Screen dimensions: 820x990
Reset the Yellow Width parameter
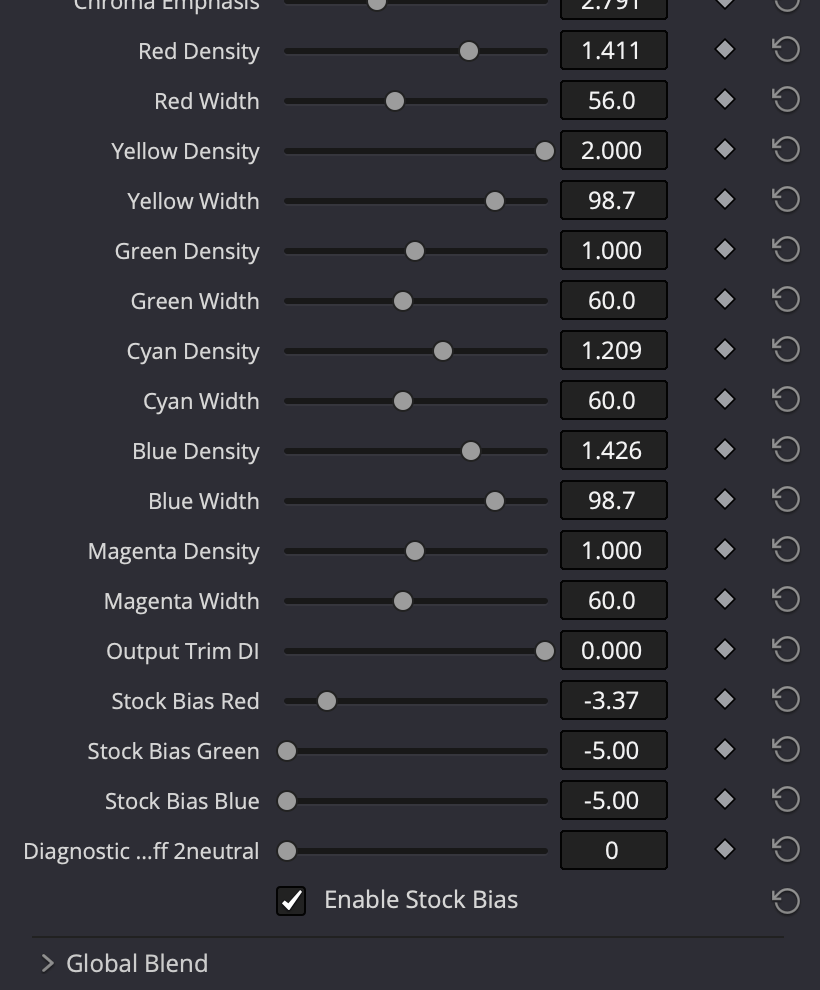(786, 200)
